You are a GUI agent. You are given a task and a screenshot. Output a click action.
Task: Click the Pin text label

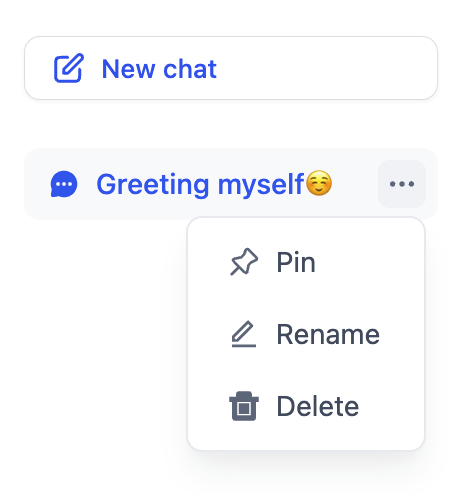(x=296, y=262)
